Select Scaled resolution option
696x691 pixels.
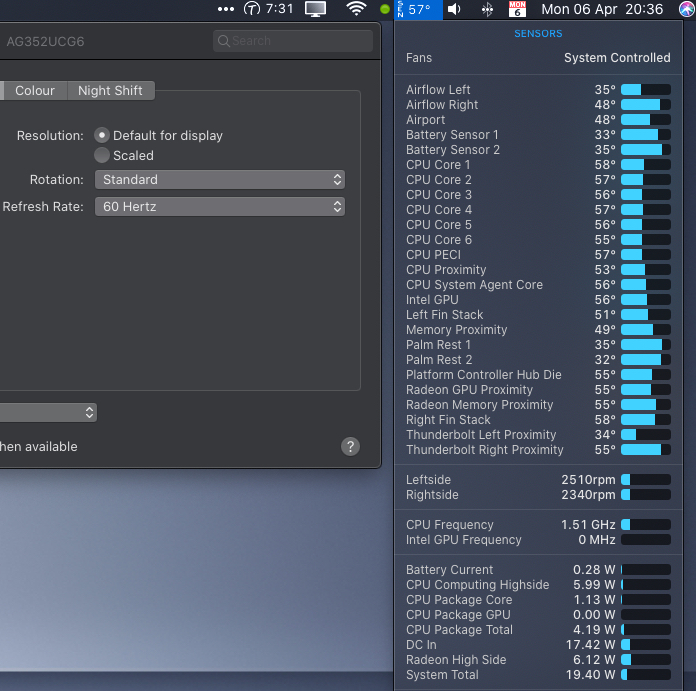(102, 155)
